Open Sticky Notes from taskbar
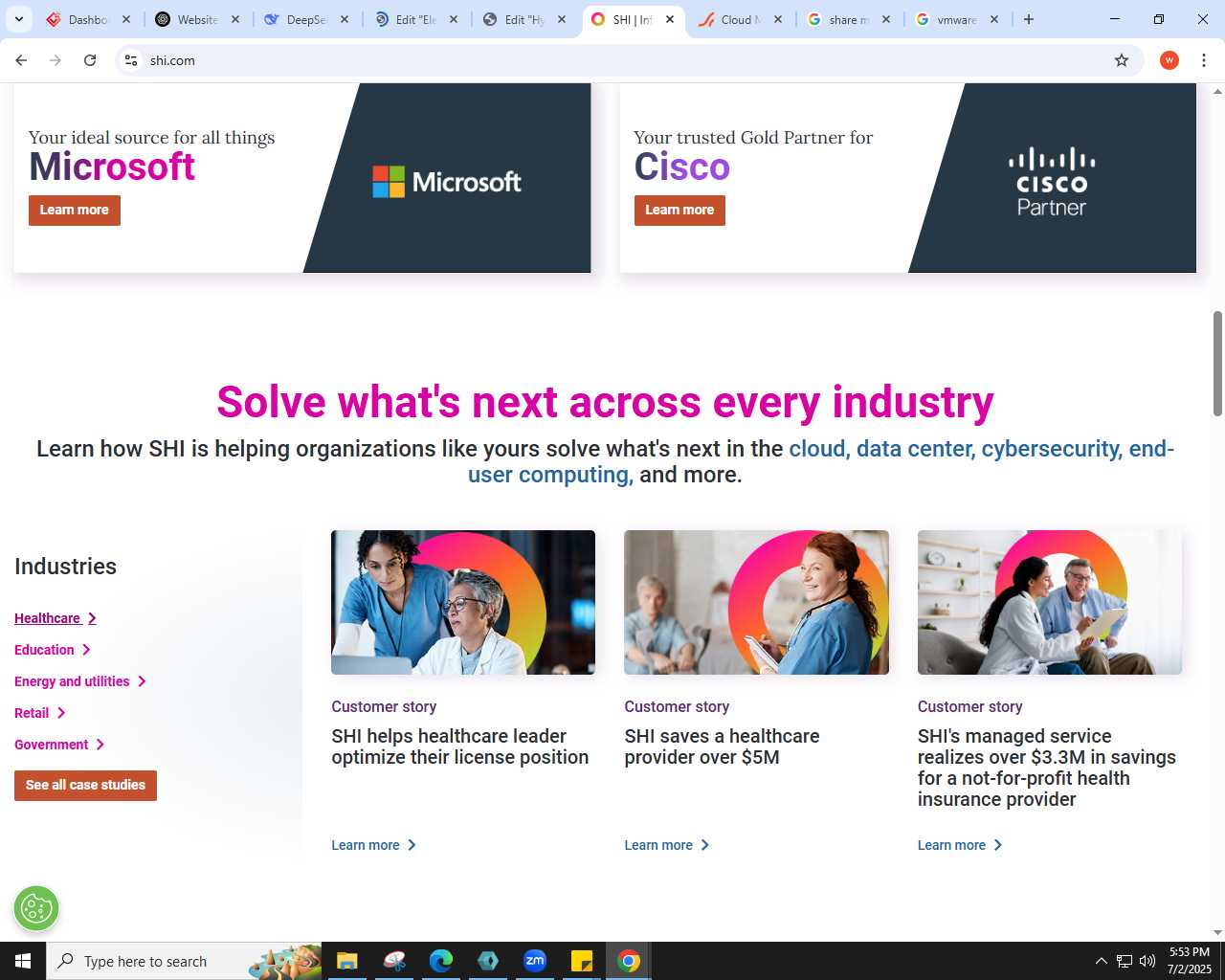The width and height of the screenshot is (1225, 980). pyautogui.click(x=582, y=961)
